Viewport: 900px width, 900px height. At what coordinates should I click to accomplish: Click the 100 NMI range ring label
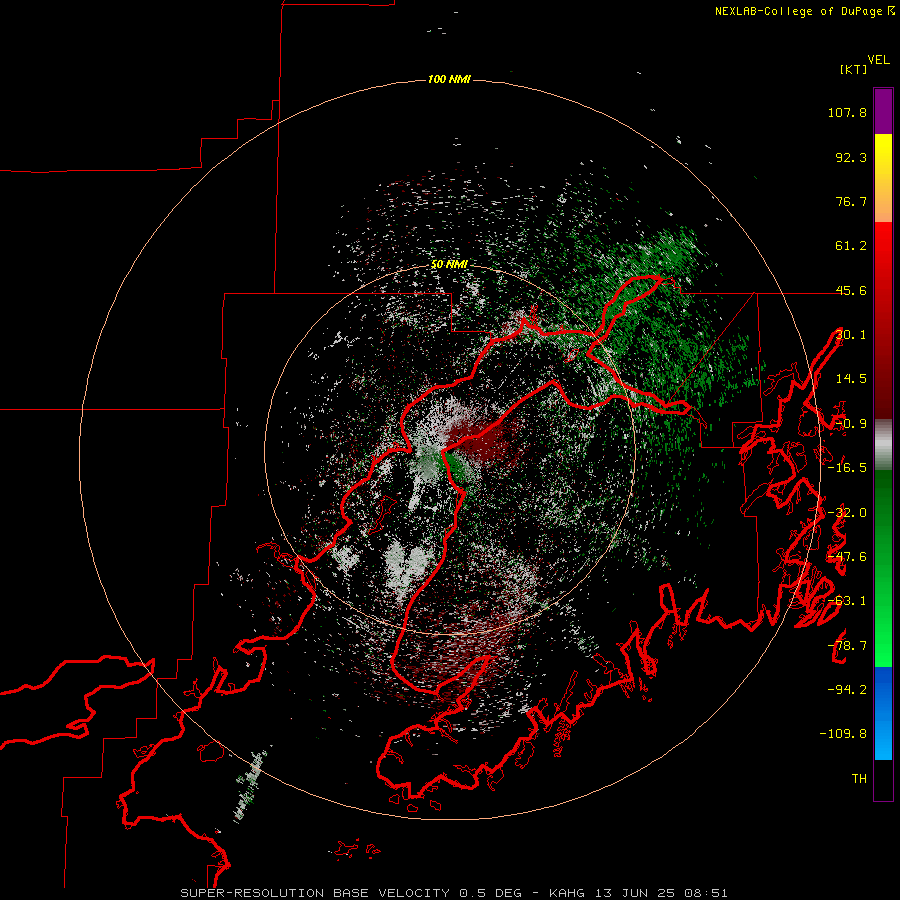coord(449,79)
